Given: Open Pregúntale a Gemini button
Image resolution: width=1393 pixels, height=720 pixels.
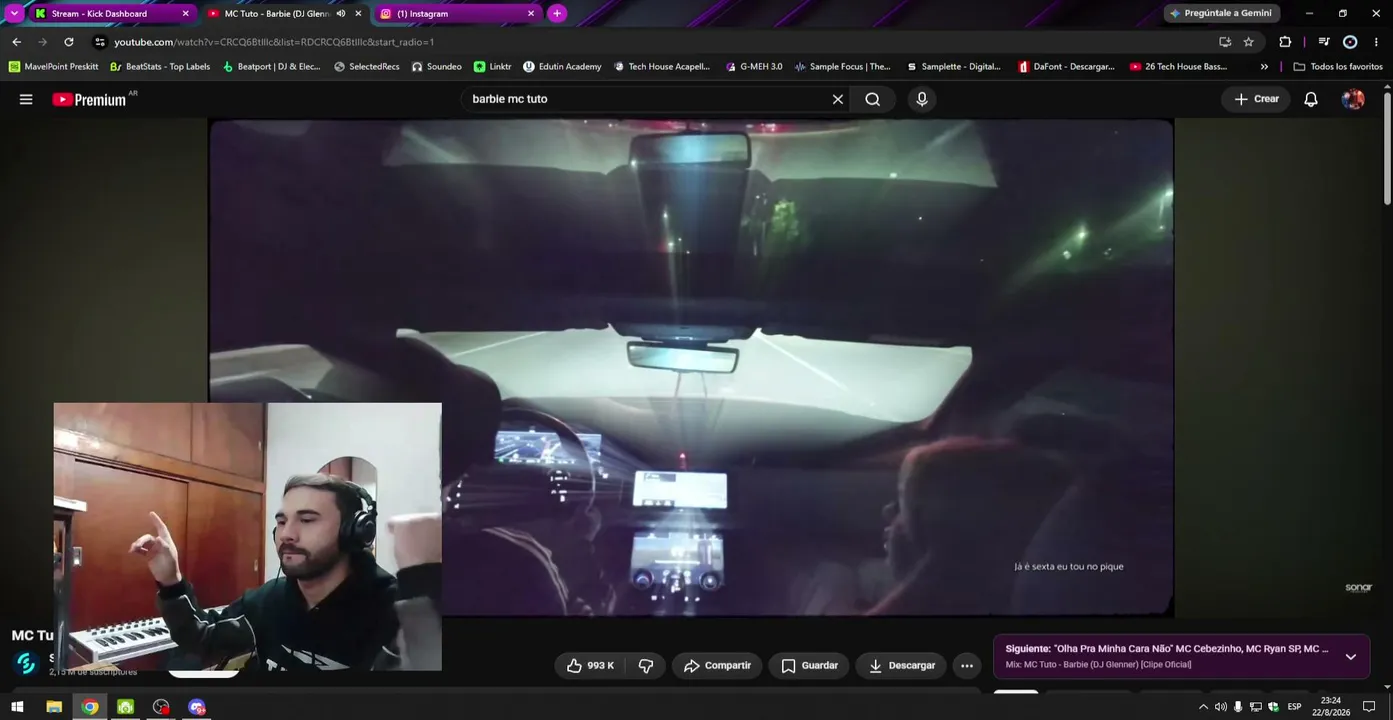Looking at the screenshot, I should pyautogui.click(x=1221, y=14).
